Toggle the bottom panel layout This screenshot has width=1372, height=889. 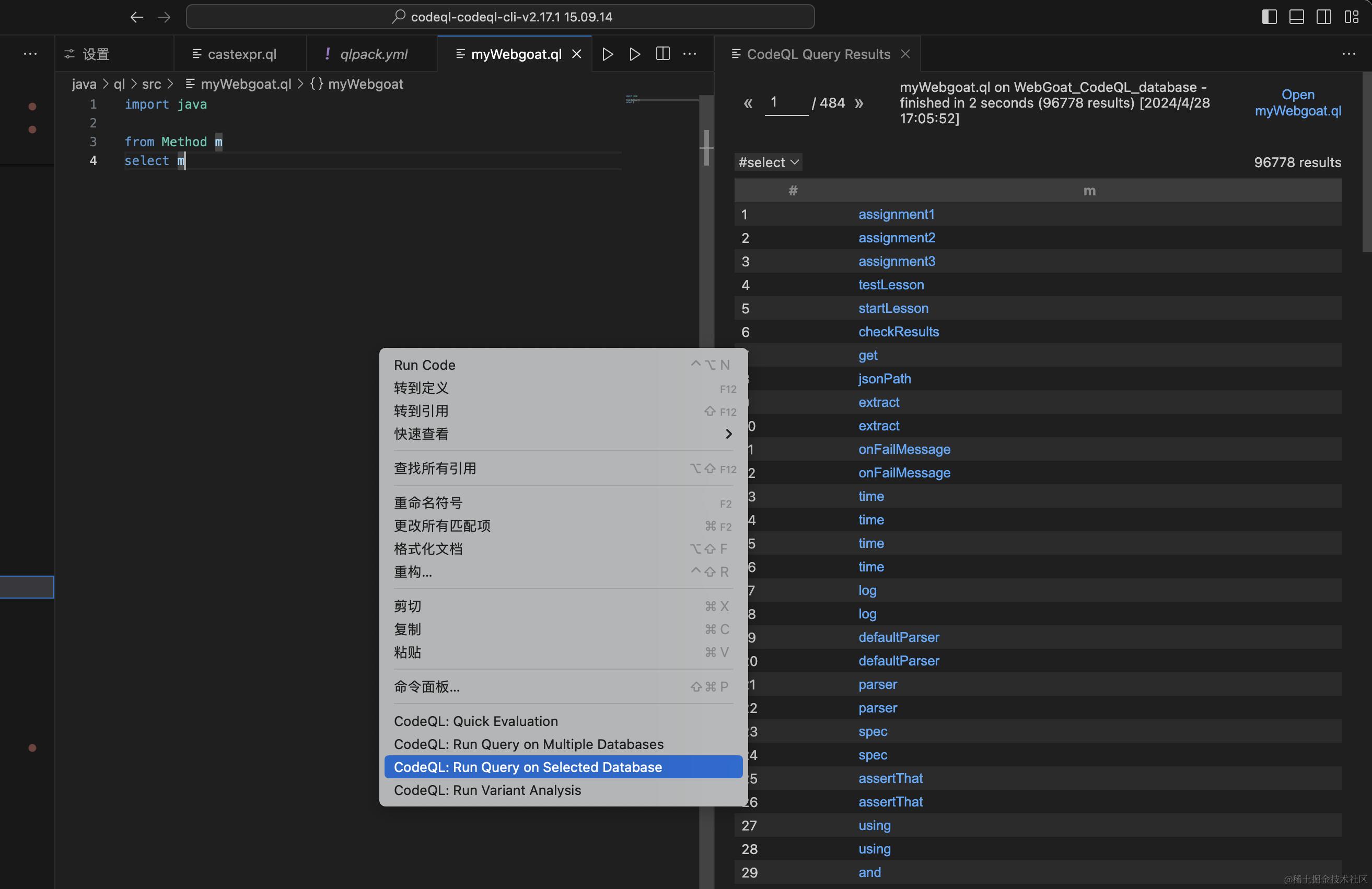coord(1296,17)
